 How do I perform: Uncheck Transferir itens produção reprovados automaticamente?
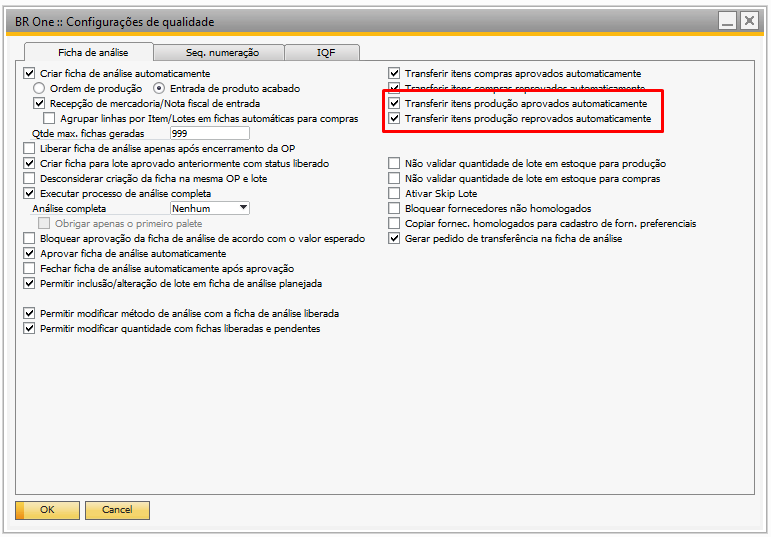click(x=394, y=119)
